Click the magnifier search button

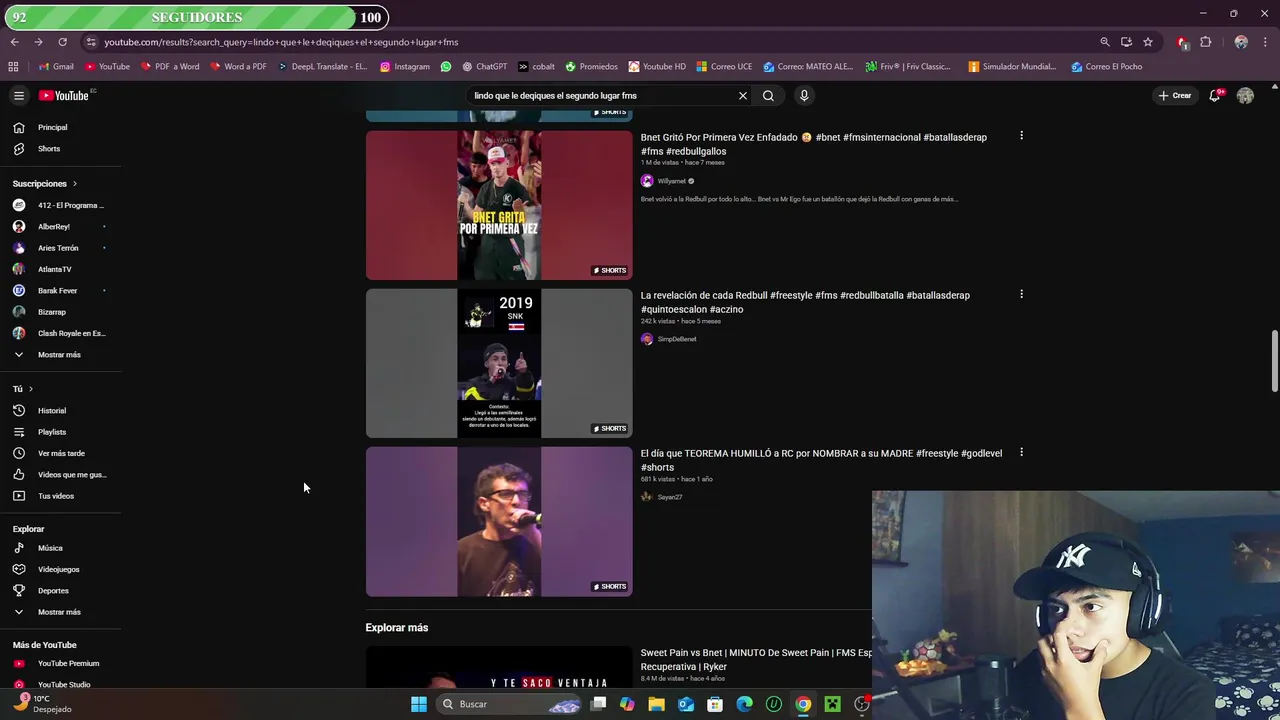(x=768, y=96)
